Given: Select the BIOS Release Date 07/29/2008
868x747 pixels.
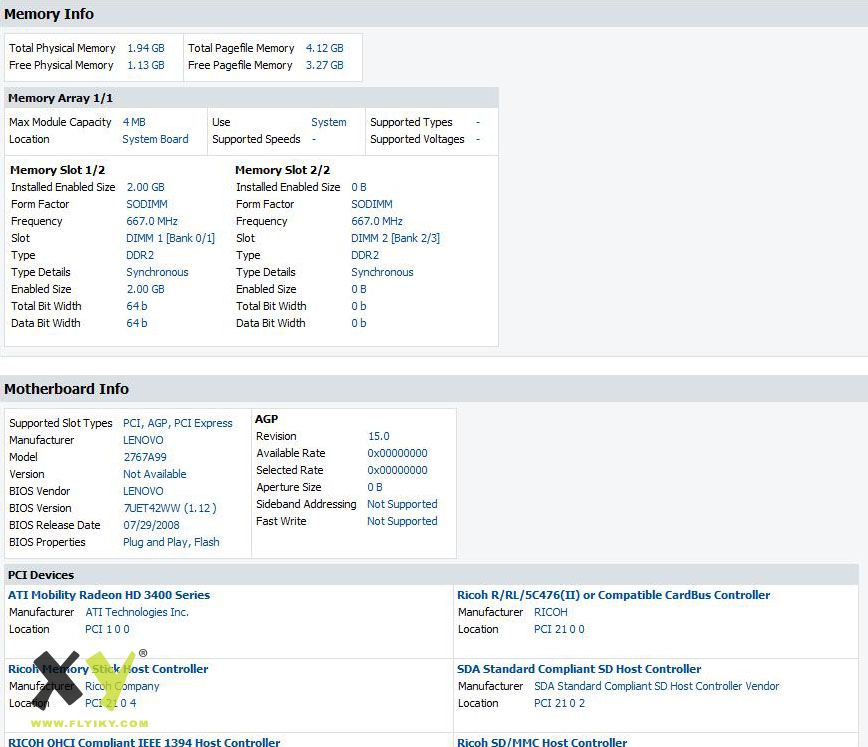Looking at the screenshot, I should coord(151,525).
